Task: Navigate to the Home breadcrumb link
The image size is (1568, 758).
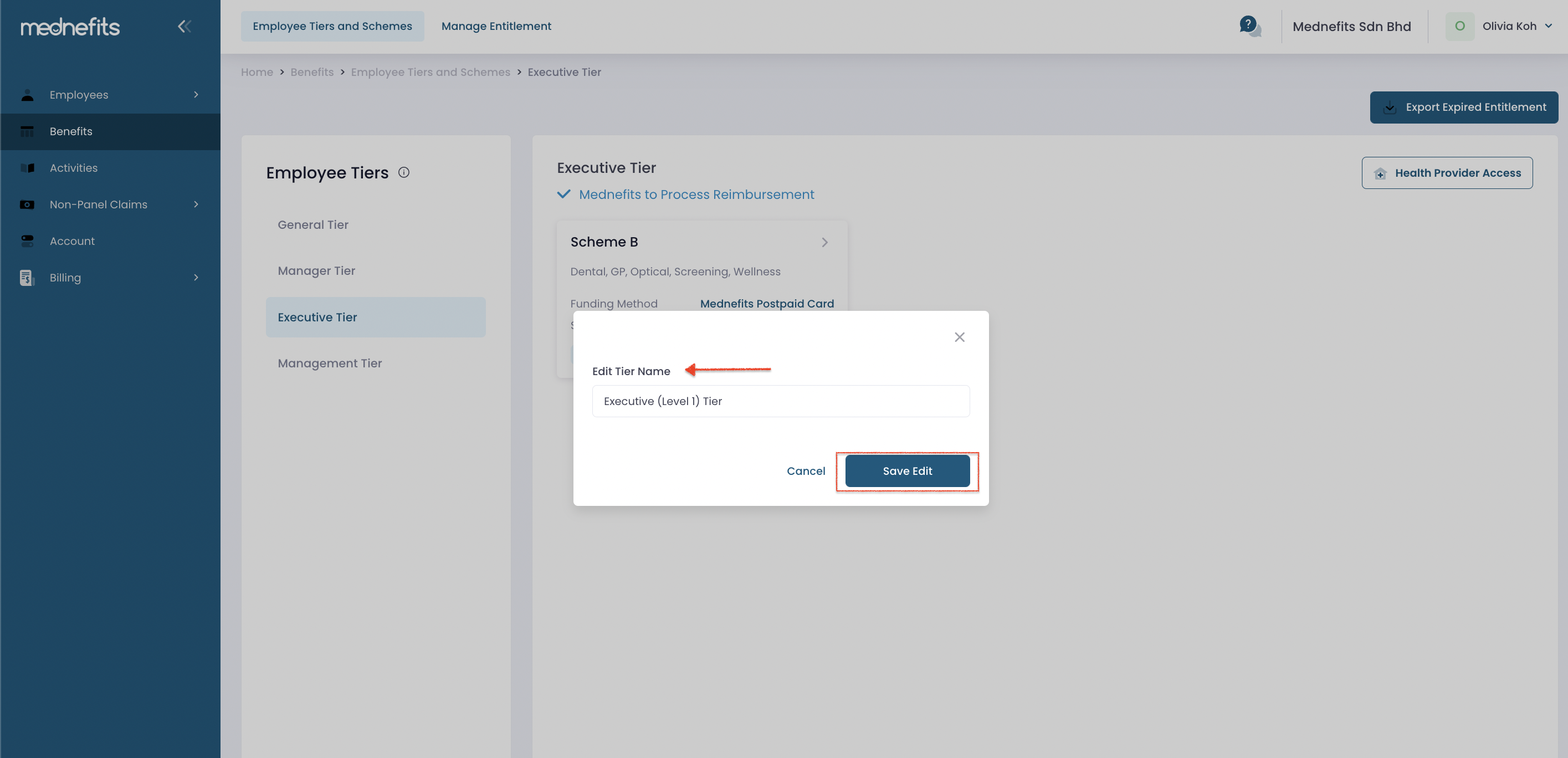Action: pyautogui.click(x=257, y=72)
